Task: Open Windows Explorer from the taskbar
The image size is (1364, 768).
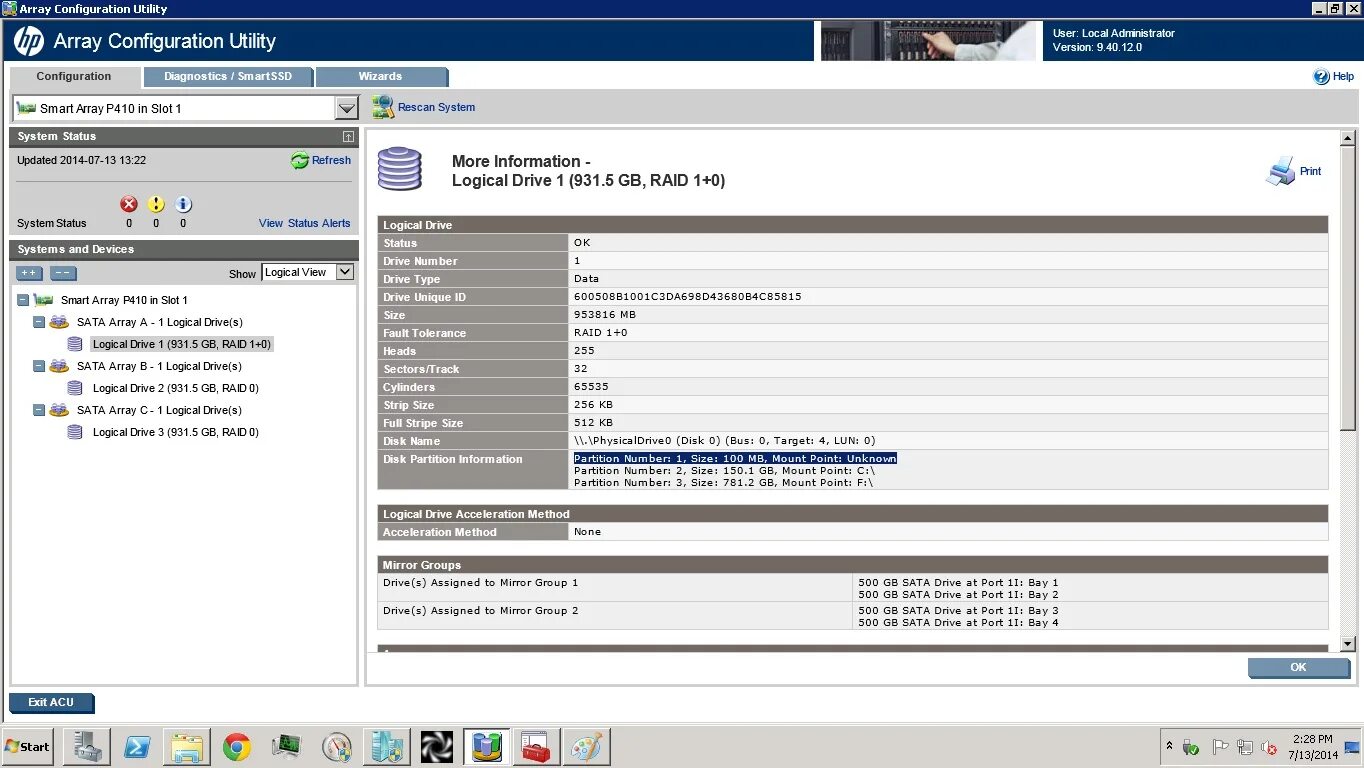Action: (187, 747)
